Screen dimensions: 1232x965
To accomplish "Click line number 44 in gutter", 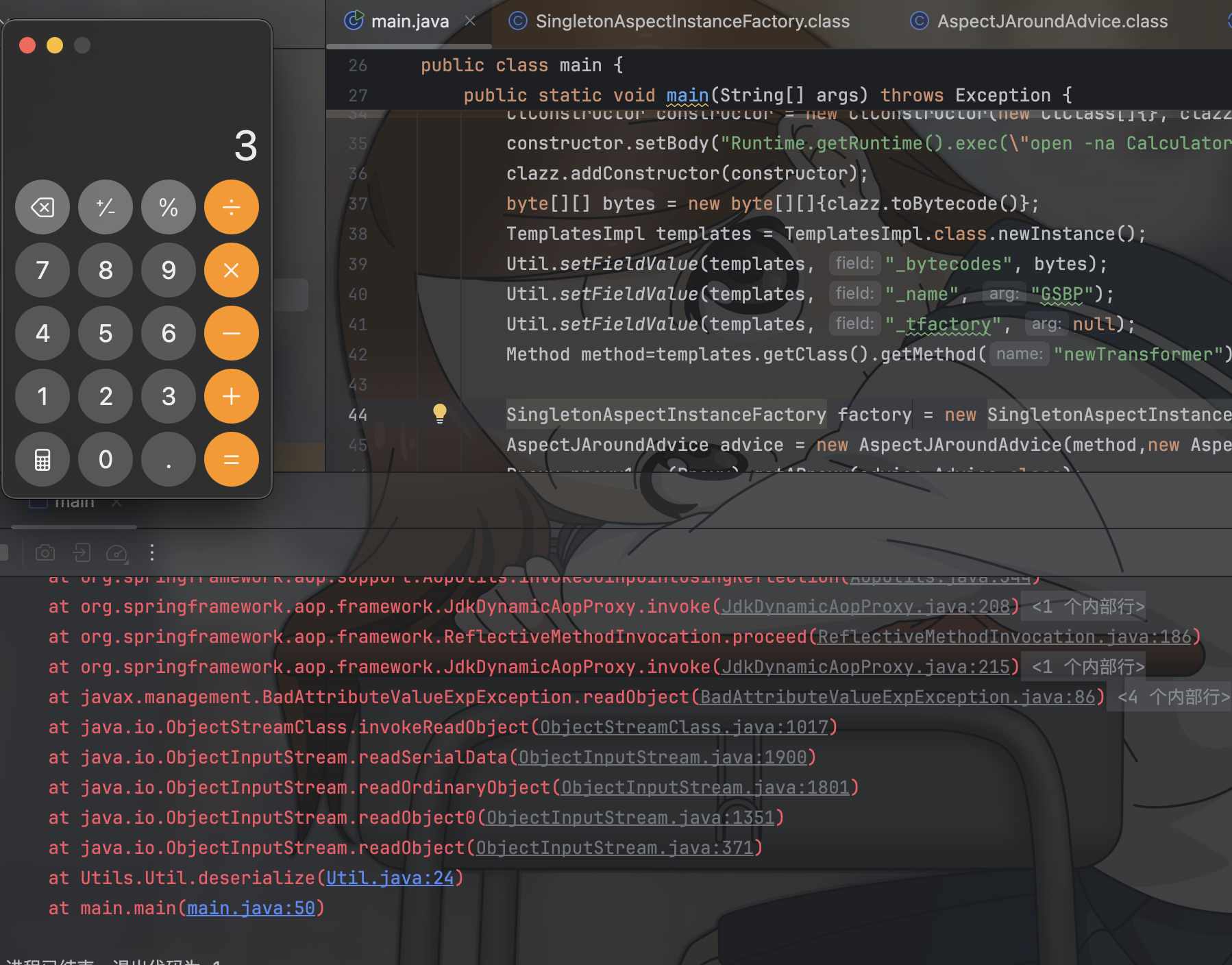I will [358, 415].
